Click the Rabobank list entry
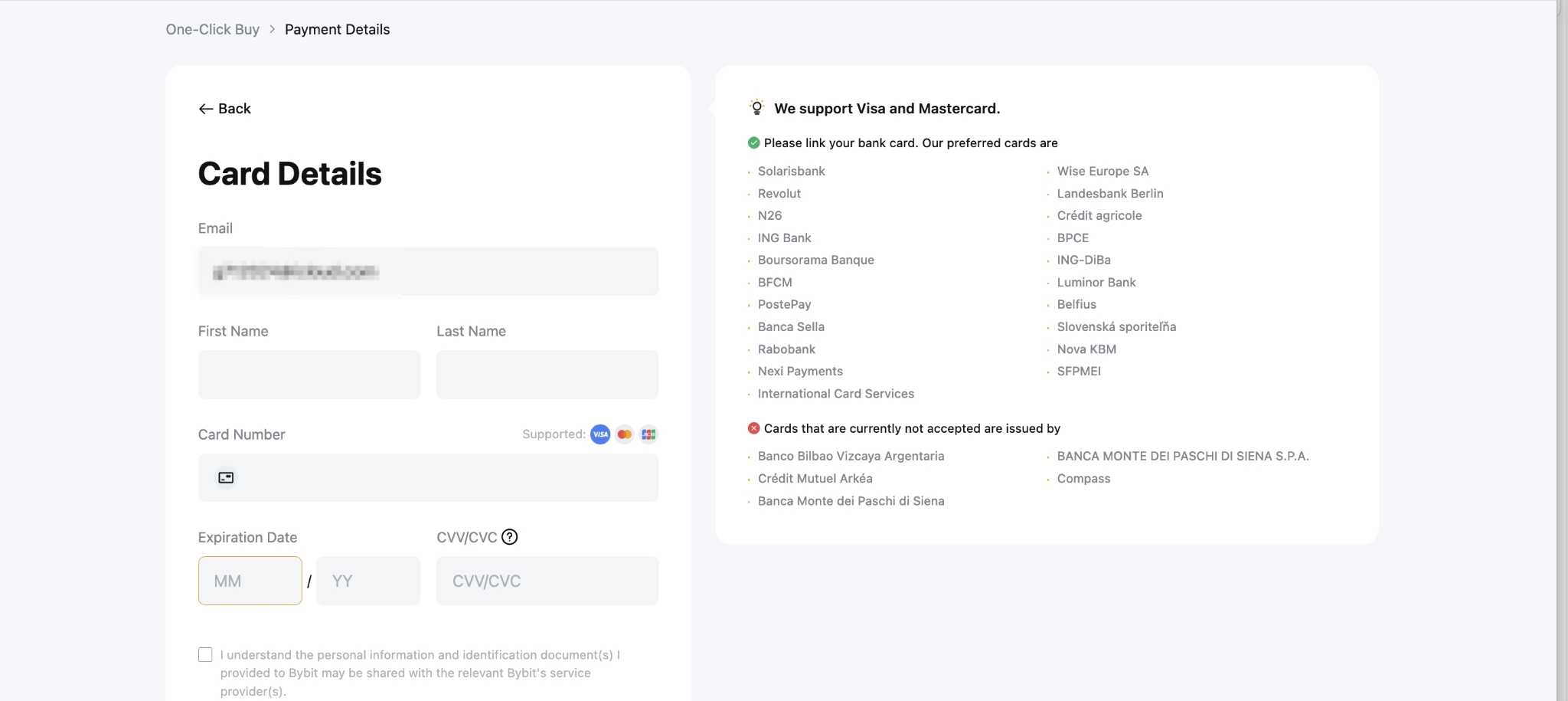Image resolution: width=1568 pixels, height=701 pixels. point(786,349)
